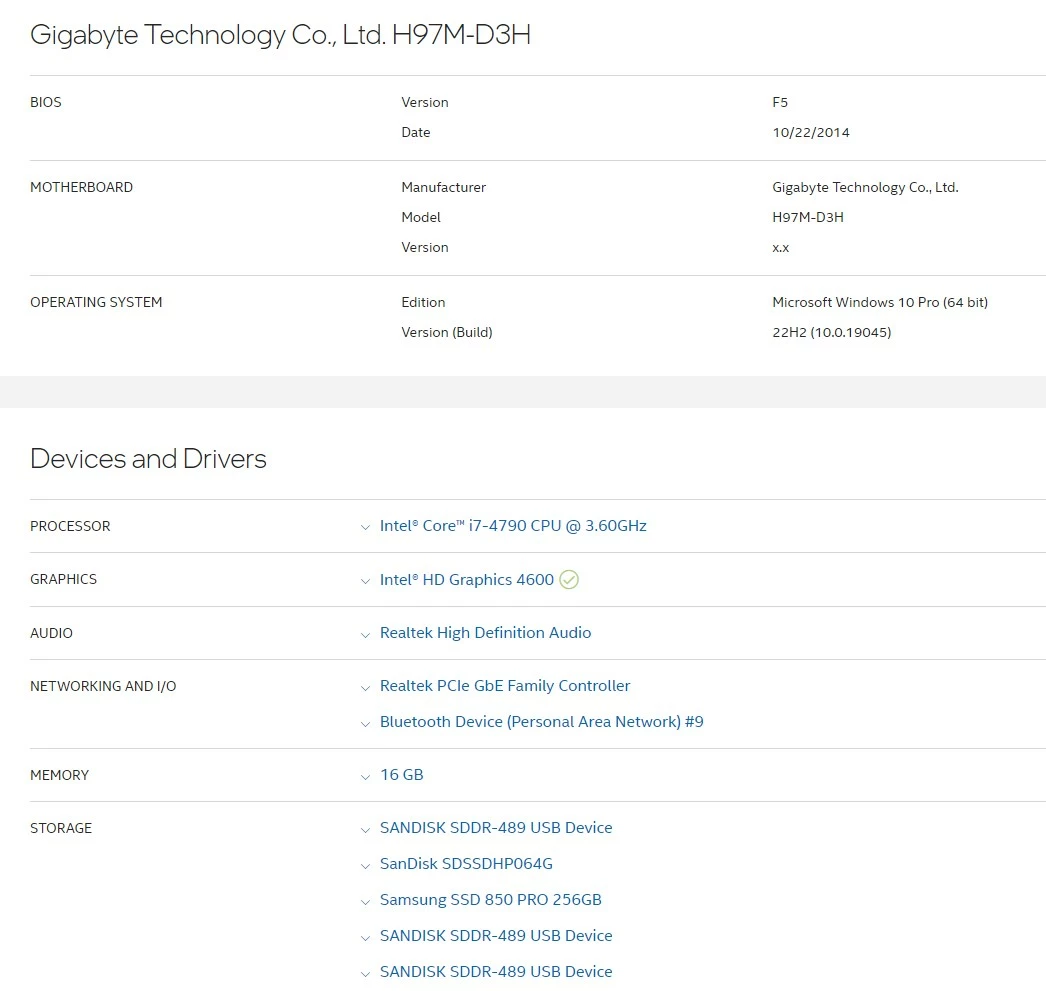Select the manufacturer value Gigabyte Technology Co., Ltd.

click(x=865, y=187)
